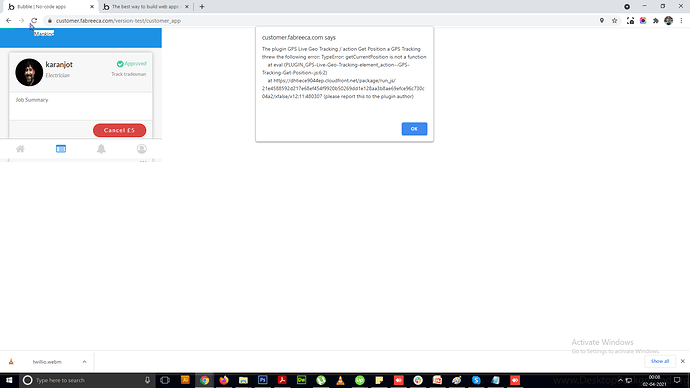The image size is (690, 388).
Task: Go forward in browser history
Action: pyautogui.click(x=21, y=21)
